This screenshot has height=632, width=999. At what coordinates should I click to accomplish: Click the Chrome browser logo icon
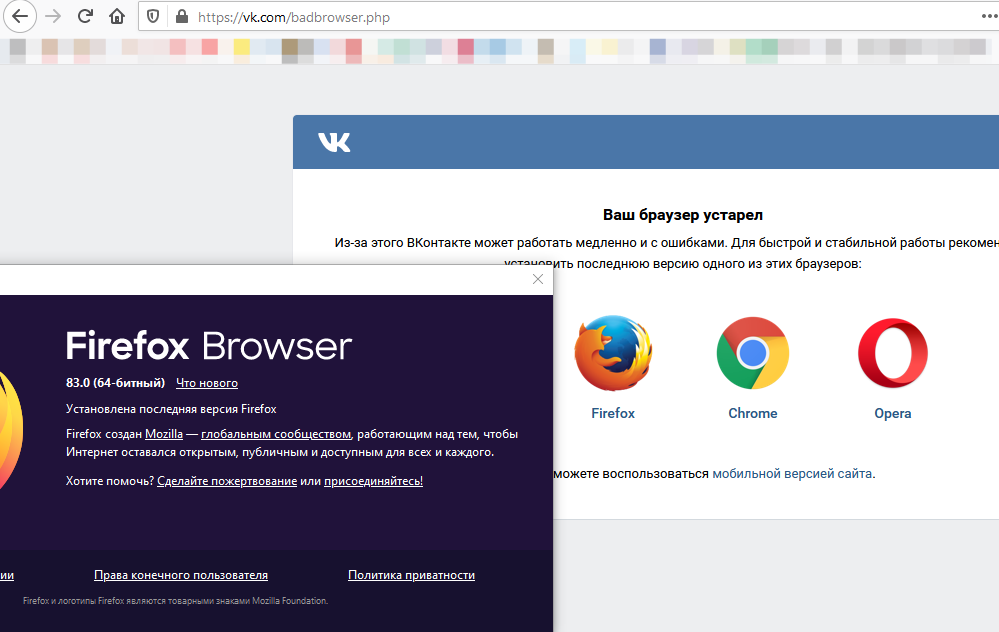pyautogui.click(x=752, y=353)
